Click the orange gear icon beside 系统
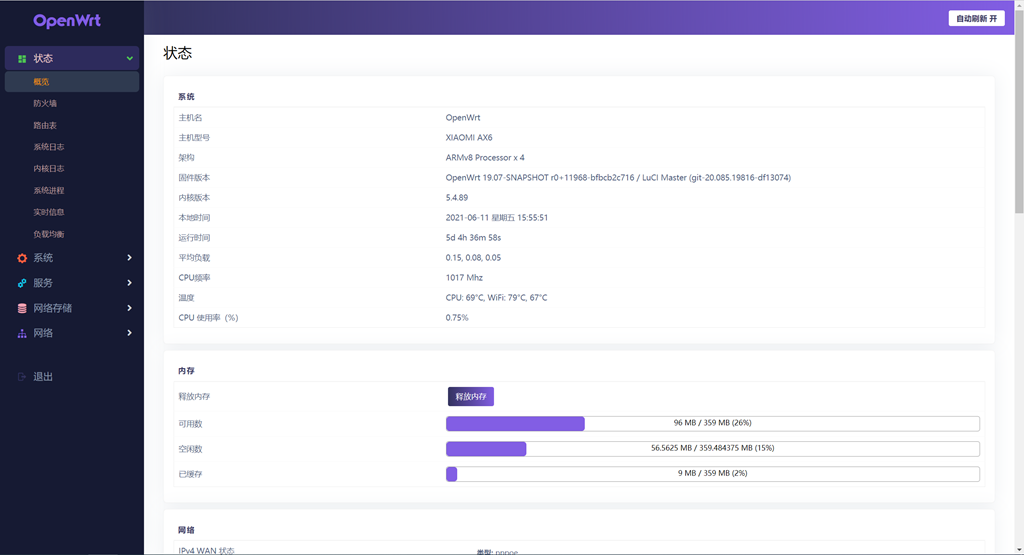Screen dimensions: 1024x555 click(x=22, y=258)
